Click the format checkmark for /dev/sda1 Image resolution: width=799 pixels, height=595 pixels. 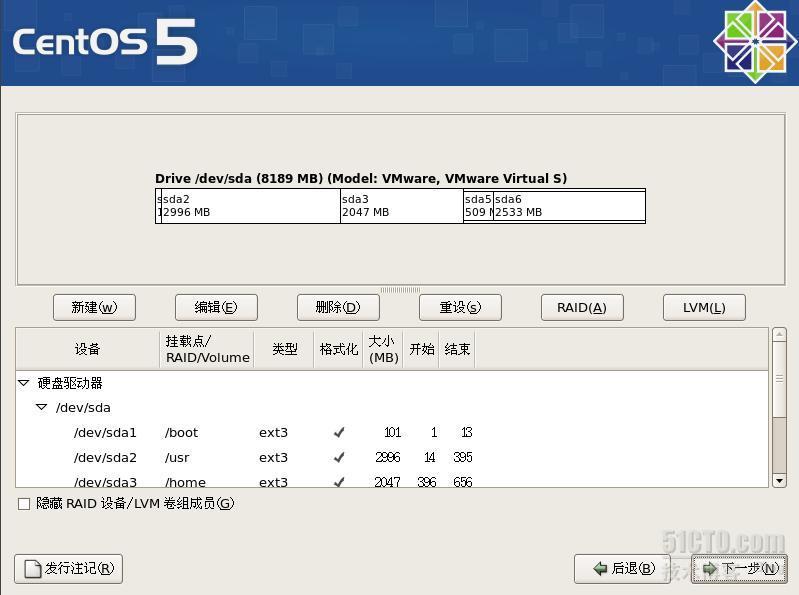tap(339, 432)
